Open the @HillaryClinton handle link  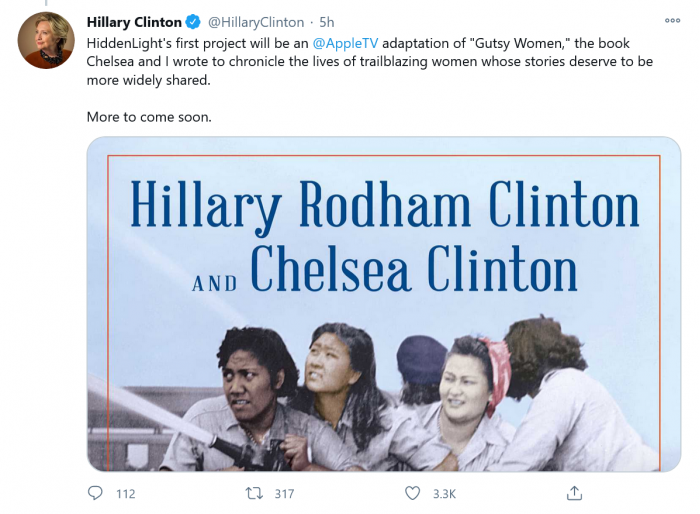tap(255, 22)
